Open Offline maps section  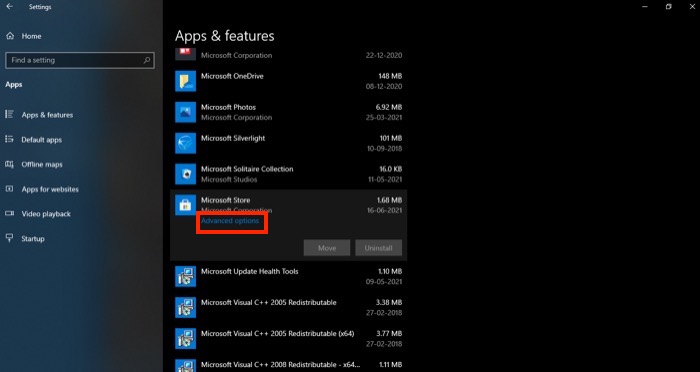42,164
